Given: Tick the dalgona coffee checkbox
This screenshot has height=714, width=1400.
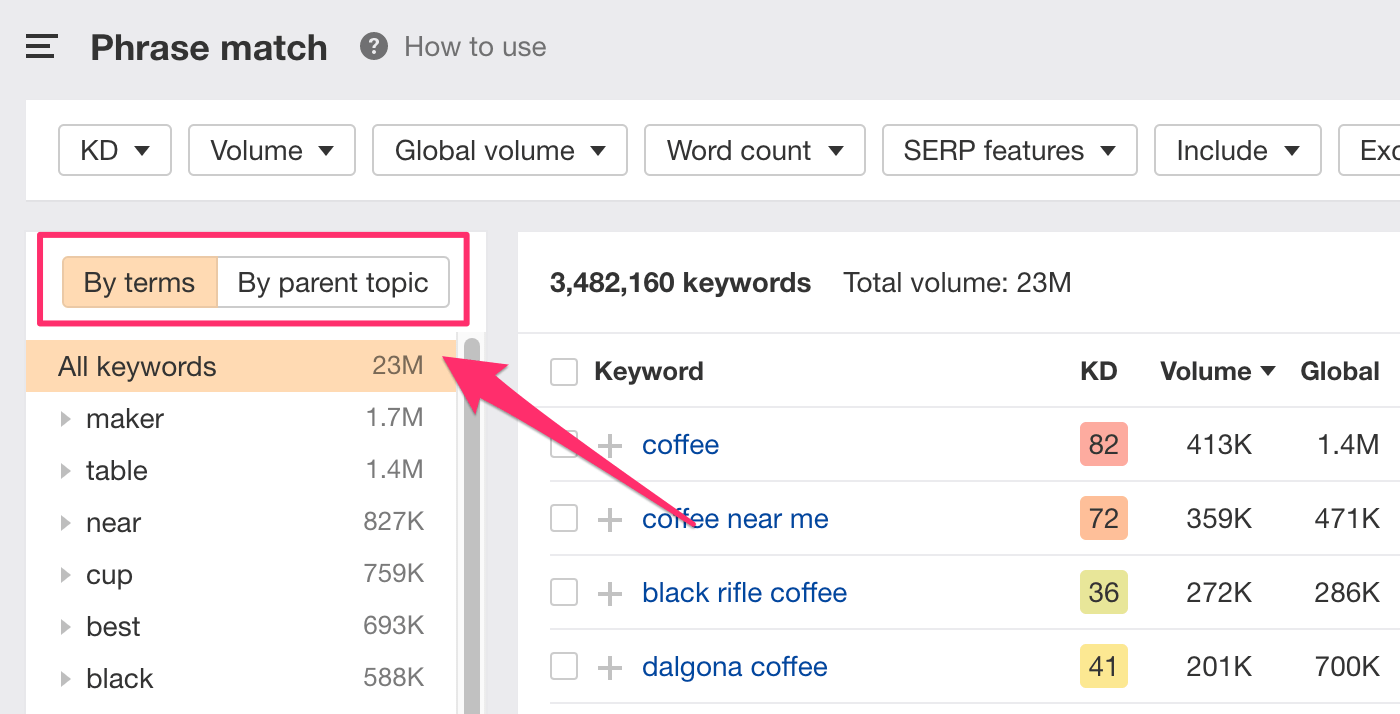Looking at the screenshot, I should (564, 667).
